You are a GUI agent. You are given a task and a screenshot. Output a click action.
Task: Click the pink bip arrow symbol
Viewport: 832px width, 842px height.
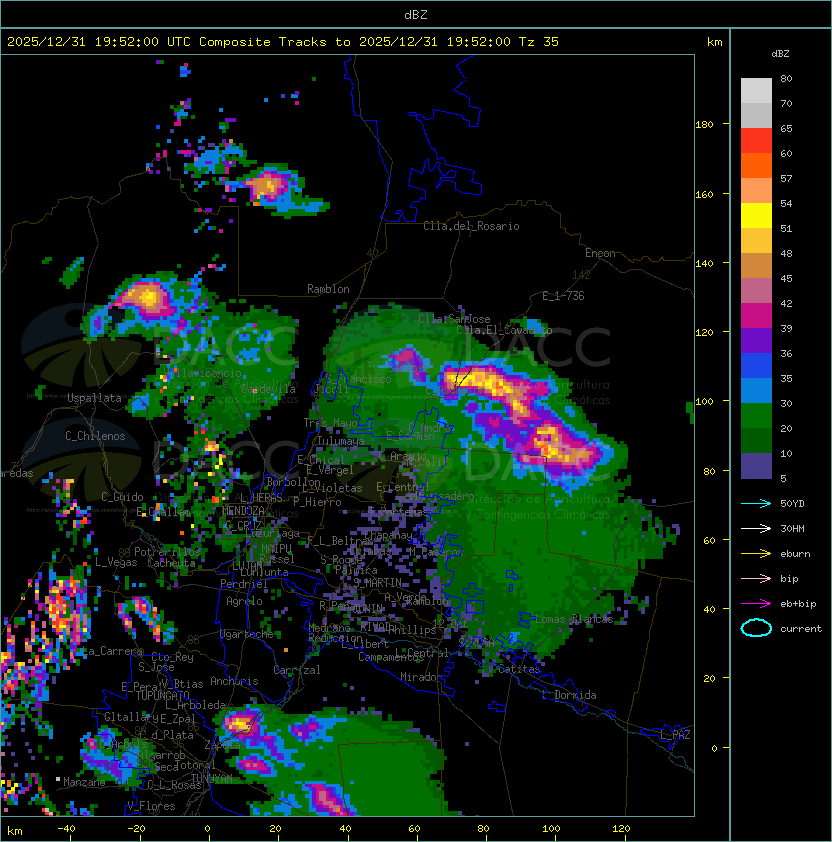tap(756, 579)
